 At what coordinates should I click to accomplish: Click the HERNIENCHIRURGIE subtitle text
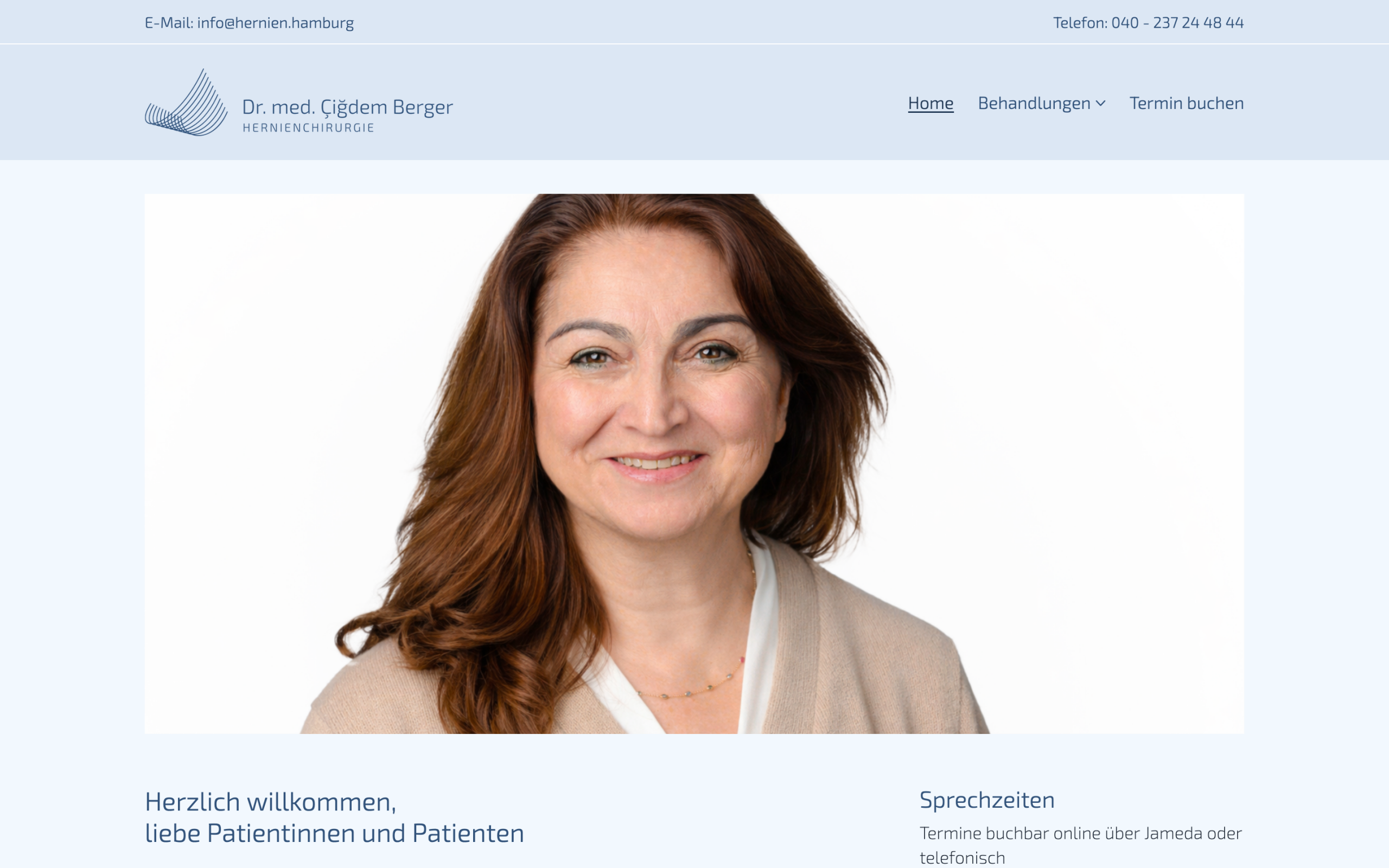[308, 128]
